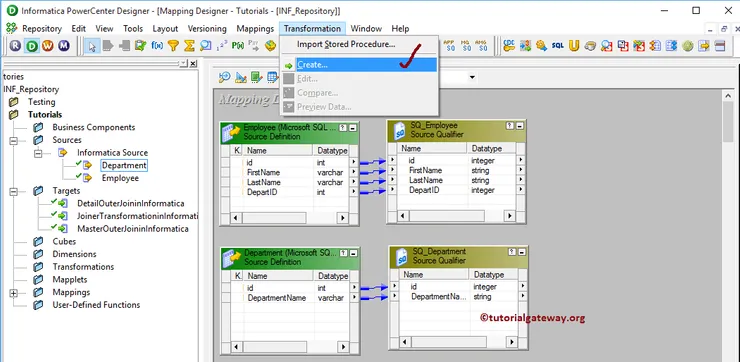Click right scroll arrow in SQ_Employee box
Image resolution: width=740 pixels, height=362 pixels.
coord(509,216)
